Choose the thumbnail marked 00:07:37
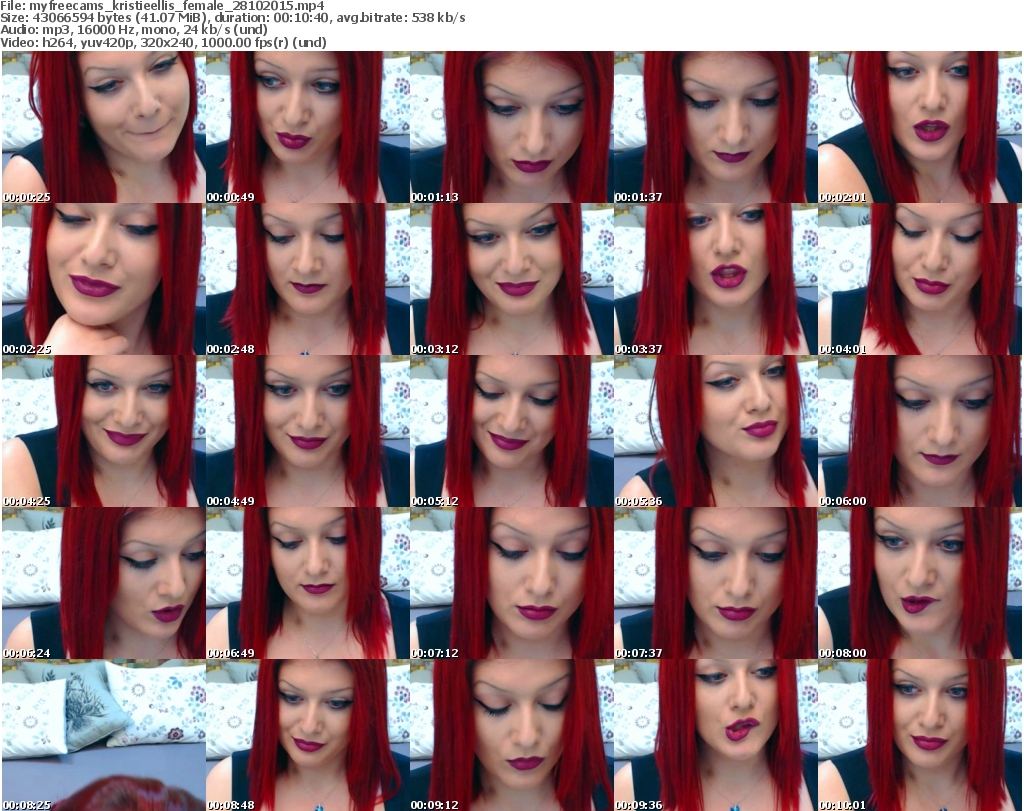1024x811 pixels. [x=715, y=584]
